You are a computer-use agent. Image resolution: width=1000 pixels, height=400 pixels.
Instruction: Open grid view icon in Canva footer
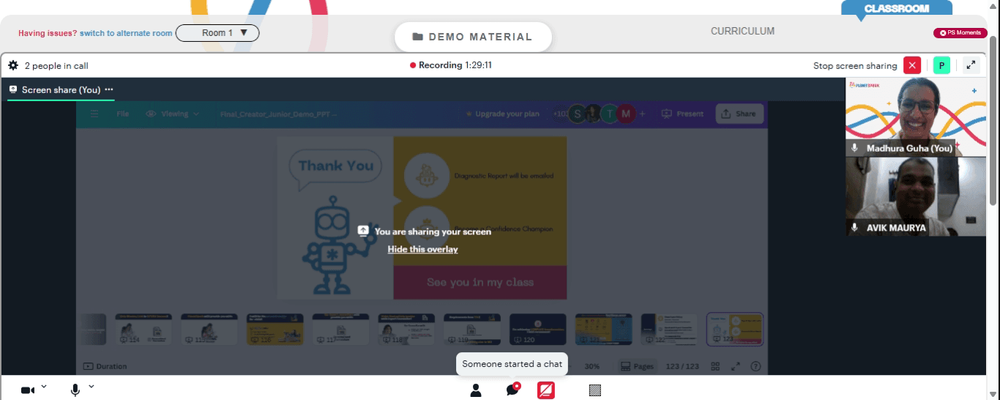click(x=716, y=366)
